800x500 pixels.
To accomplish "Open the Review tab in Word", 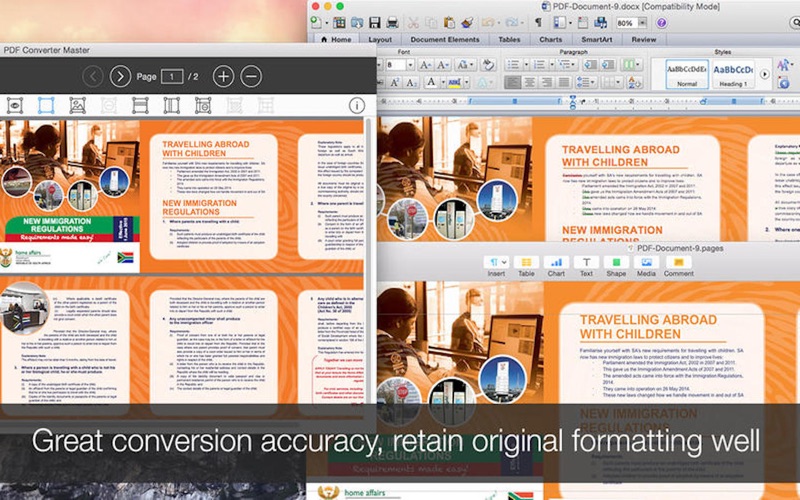I will tap(644, 39).
